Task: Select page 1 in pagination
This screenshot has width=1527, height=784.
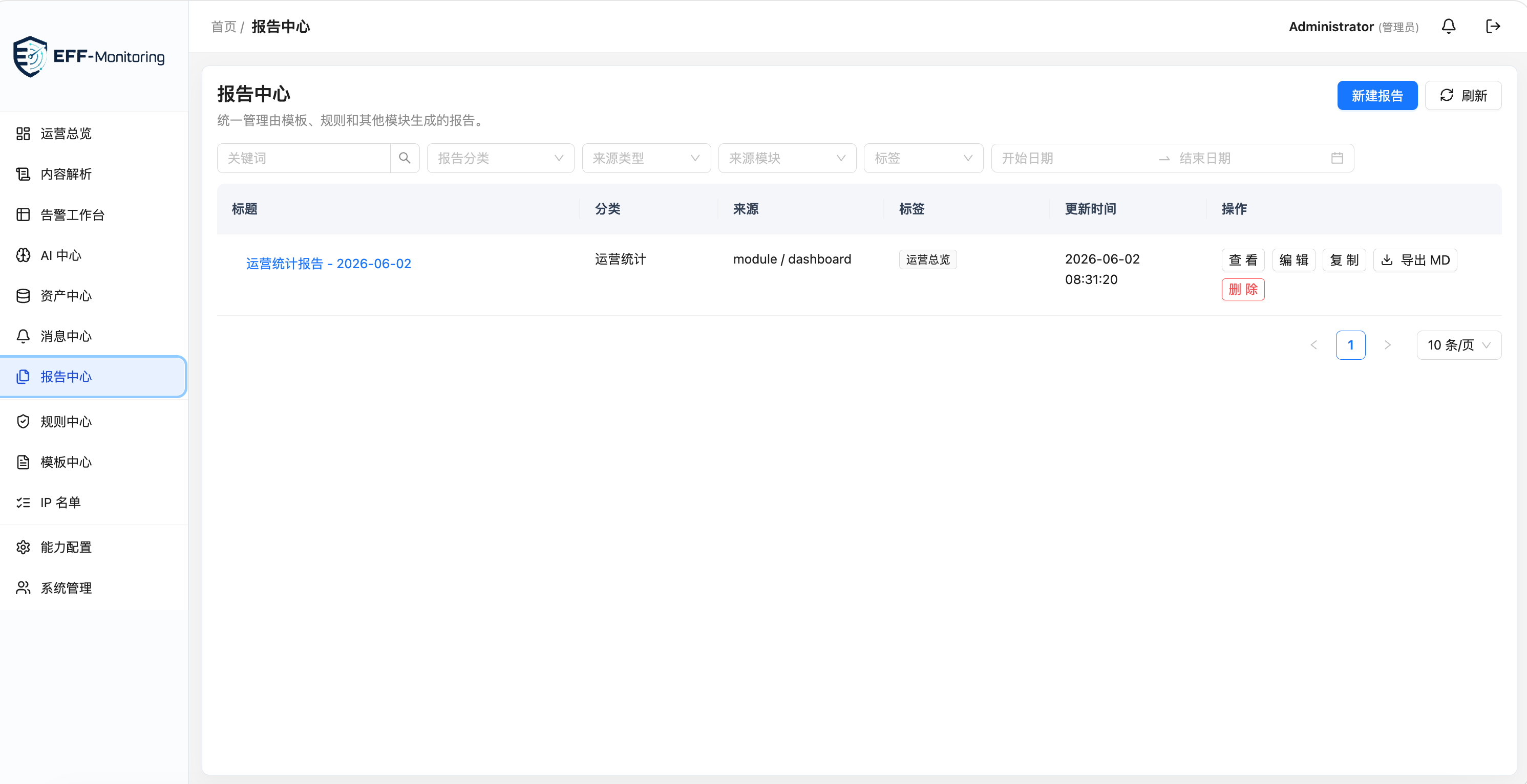Action: pos(1350,345)
